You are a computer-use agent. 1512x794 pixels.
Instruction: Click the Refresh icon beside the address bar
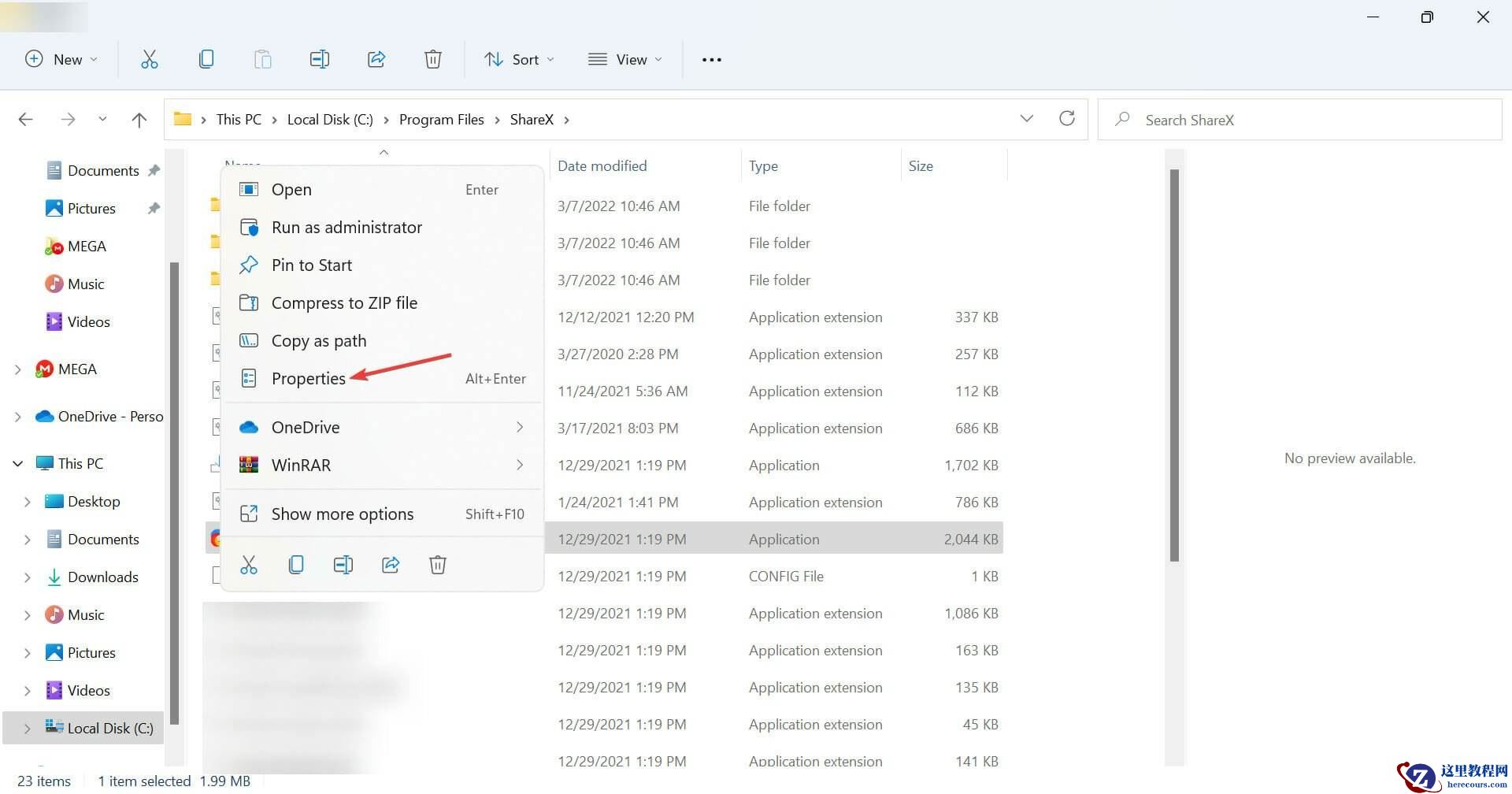click(1067, 119)
